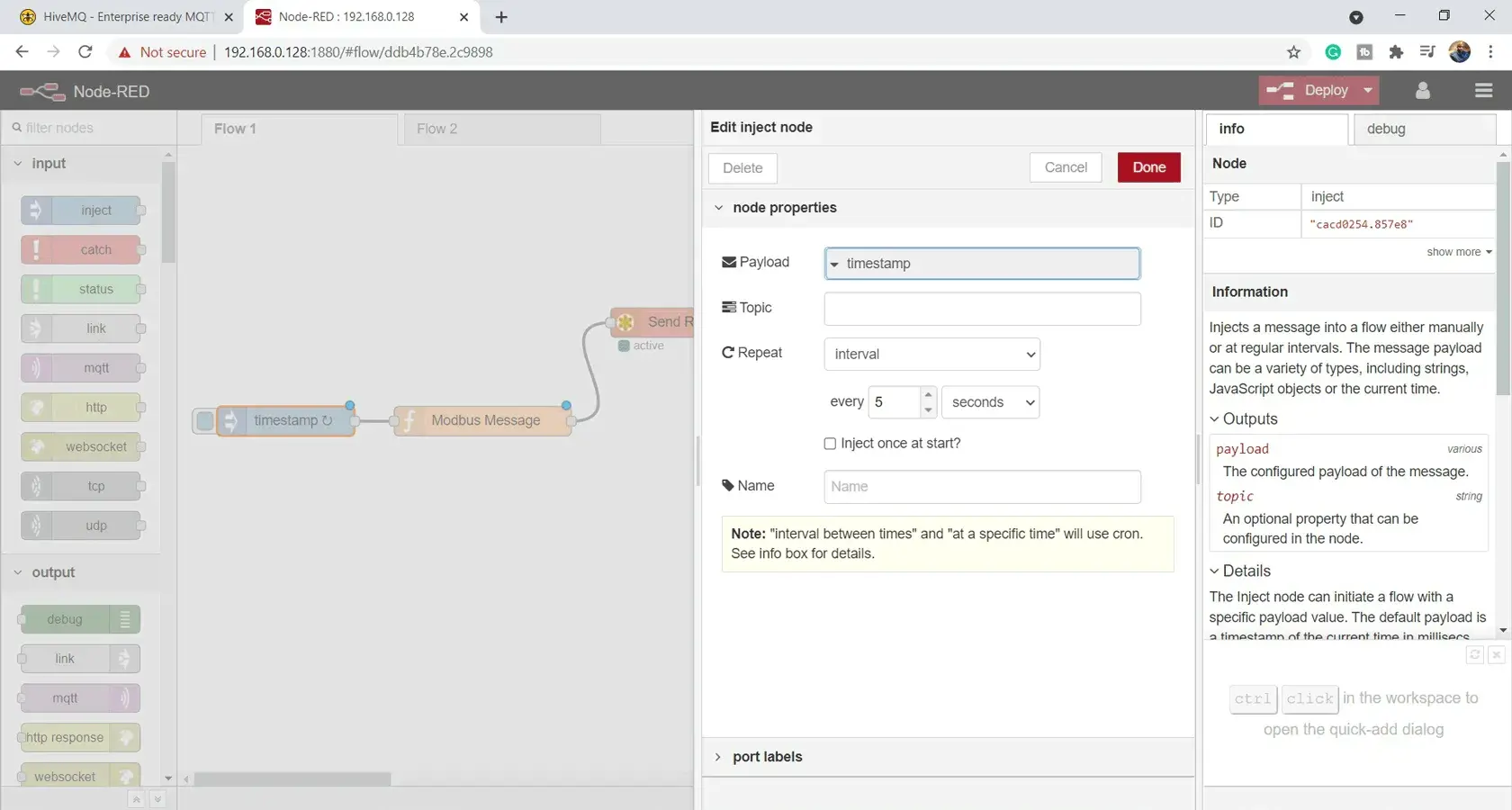The height and width of the screenshot is (810, 1512).
Task: Click the canvas horizontal scrollbar
Action: click(x=292, y=778)
